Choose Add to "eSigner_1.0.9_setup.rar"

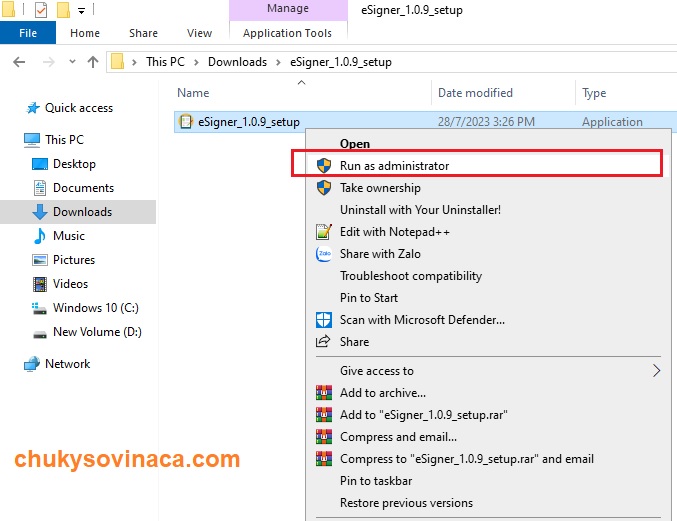tap(488, 415)
